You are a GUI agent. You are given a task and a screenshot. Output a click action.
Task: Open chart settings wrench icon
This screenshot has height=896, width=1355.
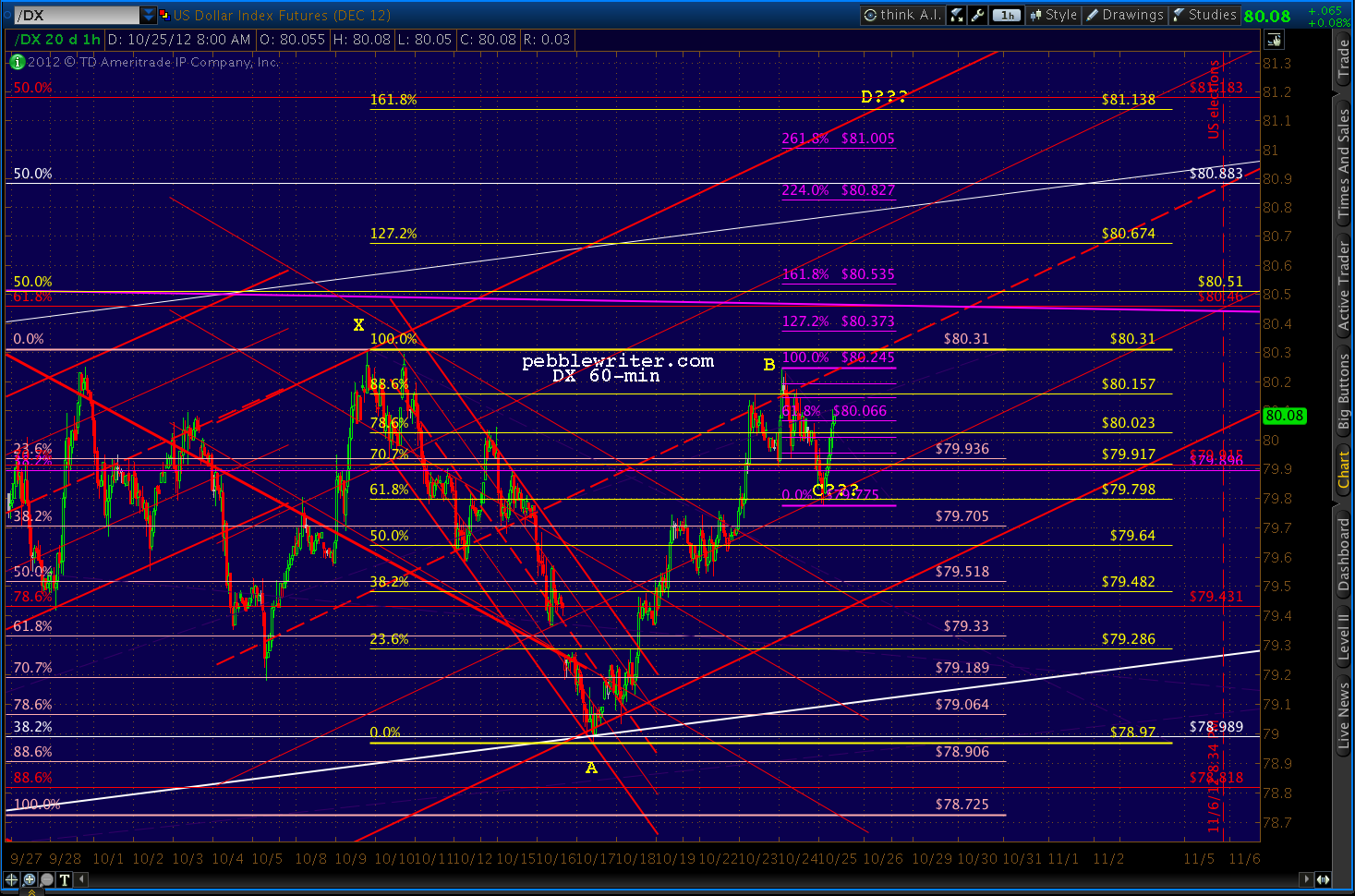tap(978, 15)
